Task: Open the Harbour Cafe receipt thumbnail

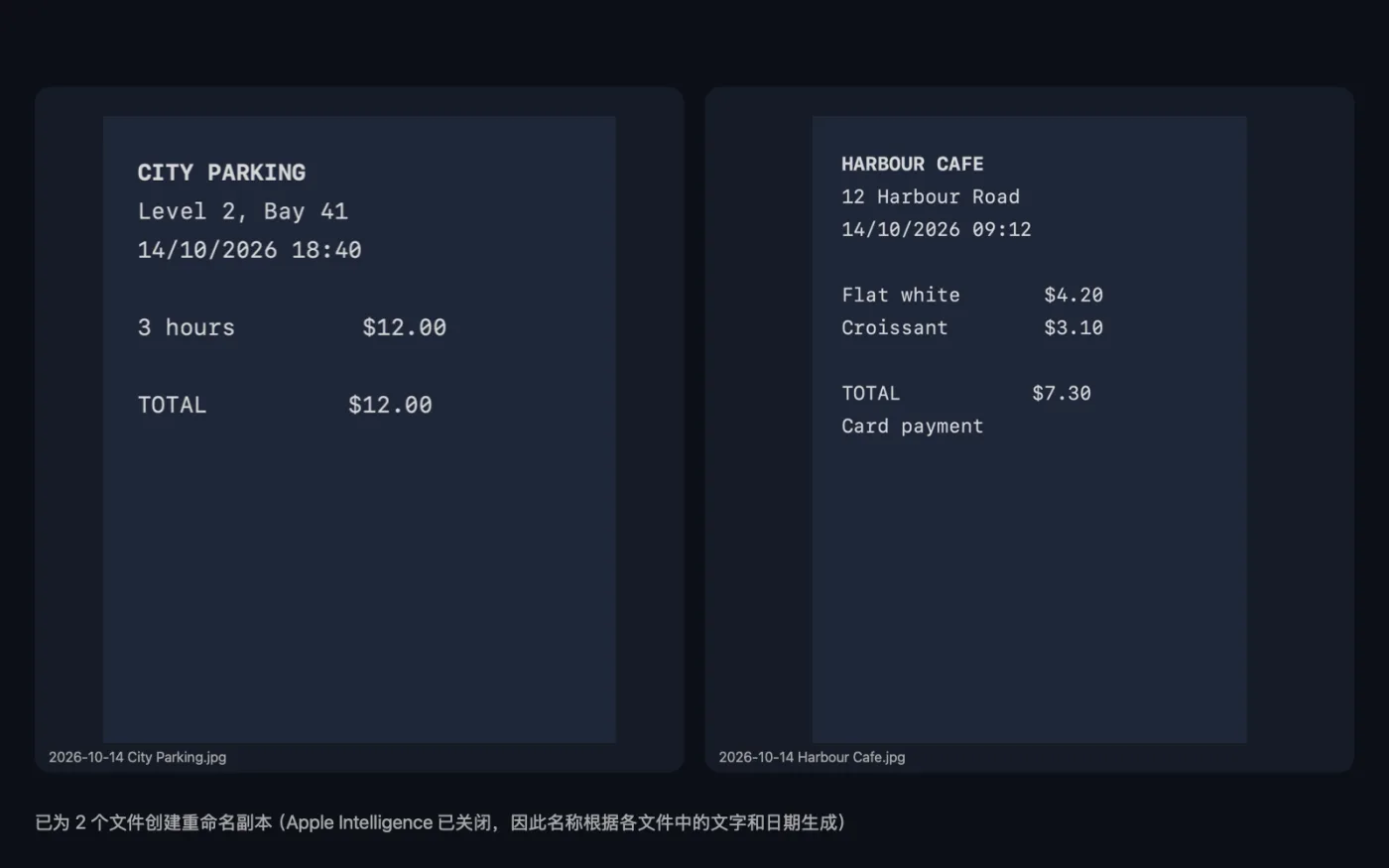Action: (1029, 429)
